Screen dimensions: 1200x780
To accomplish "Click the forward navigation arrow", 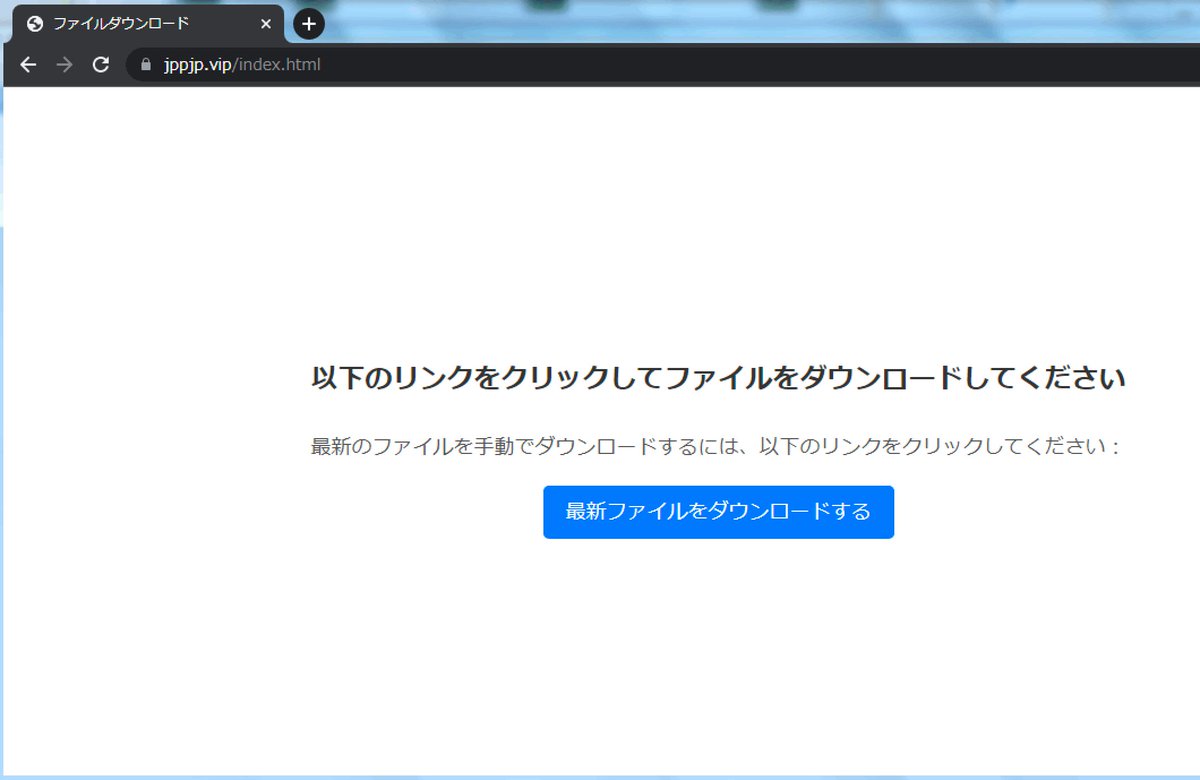I will (63, 64).
